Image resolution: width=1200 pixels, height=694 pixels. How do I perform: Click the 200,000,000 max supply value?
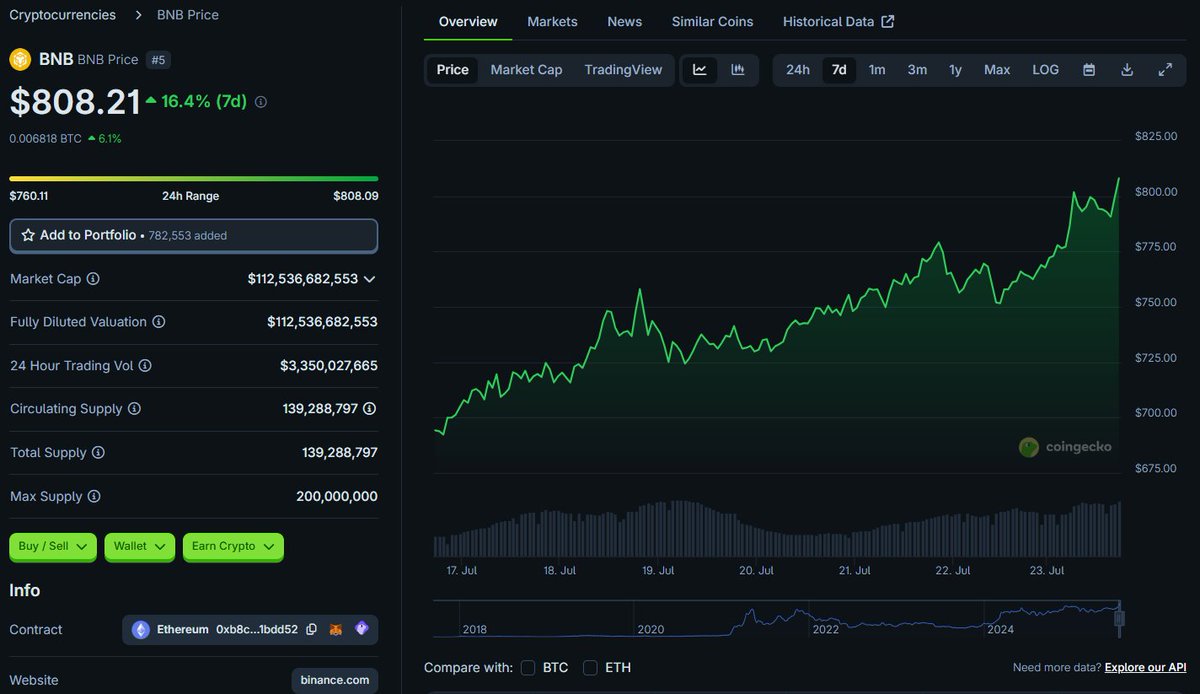click(337, 496)
